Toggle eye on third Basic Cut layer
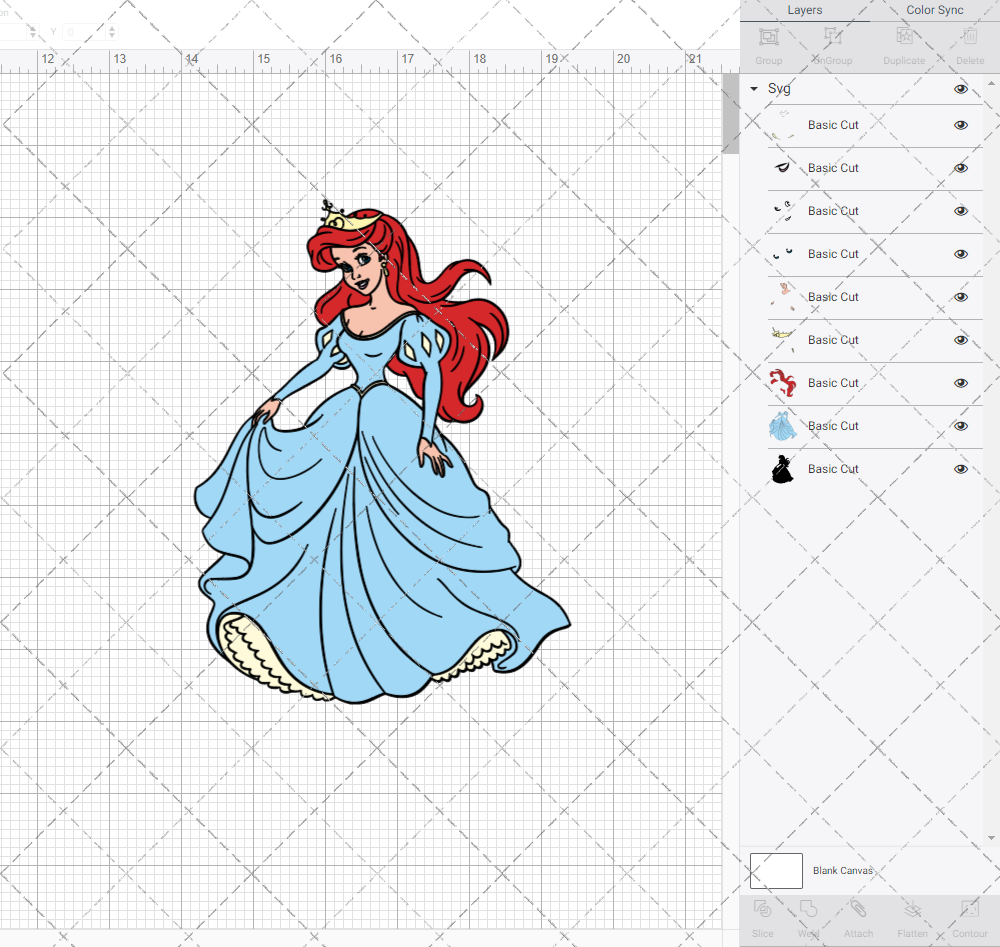Viewport: 1000px width, 947px height. [x=961, y=211]
